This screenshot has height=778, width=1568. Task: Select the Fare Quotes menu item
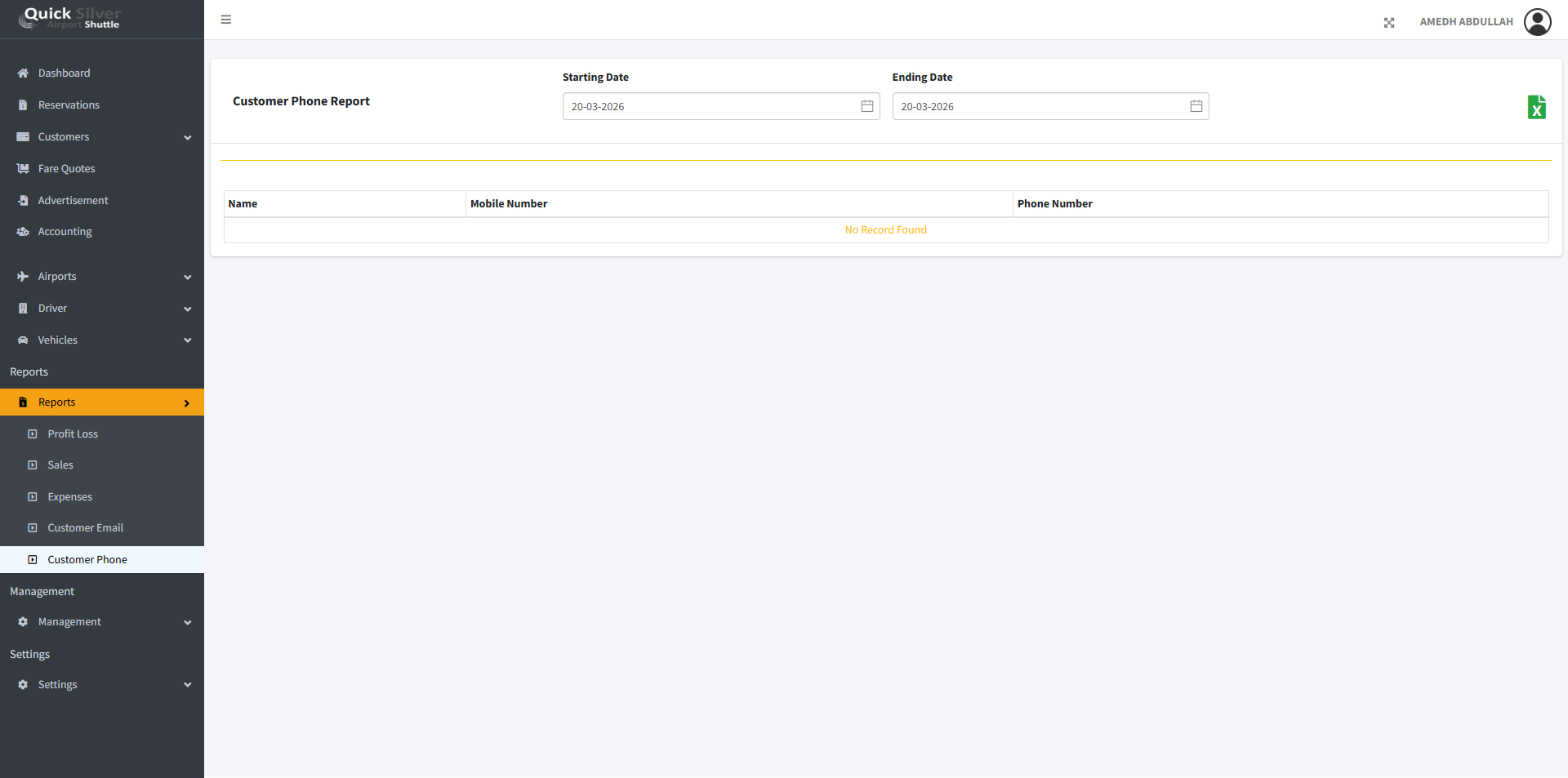click(66, 169)
